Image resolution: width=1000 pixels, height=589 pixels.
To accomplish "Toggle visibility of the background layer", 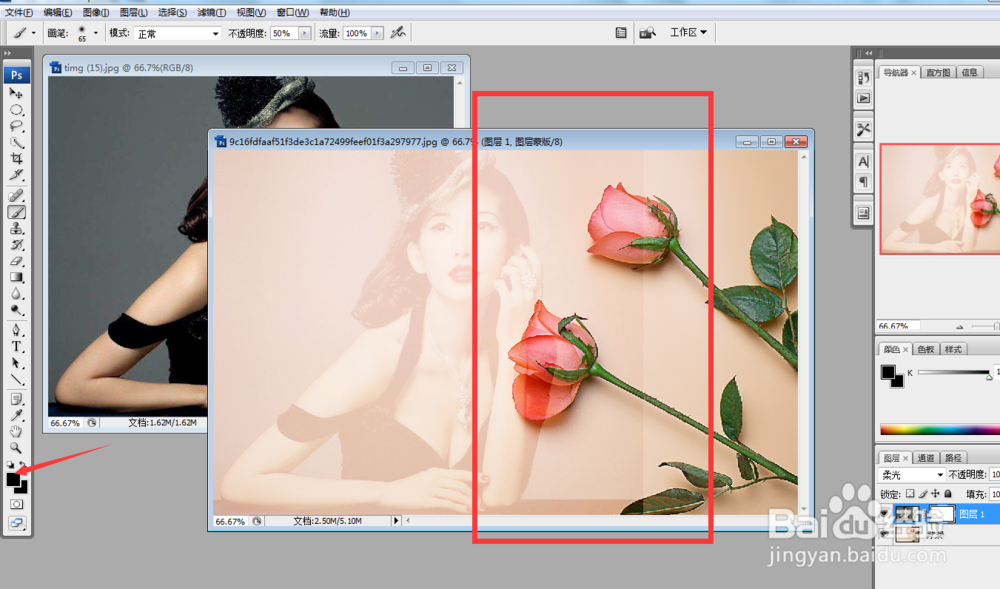I will [884, 534].
